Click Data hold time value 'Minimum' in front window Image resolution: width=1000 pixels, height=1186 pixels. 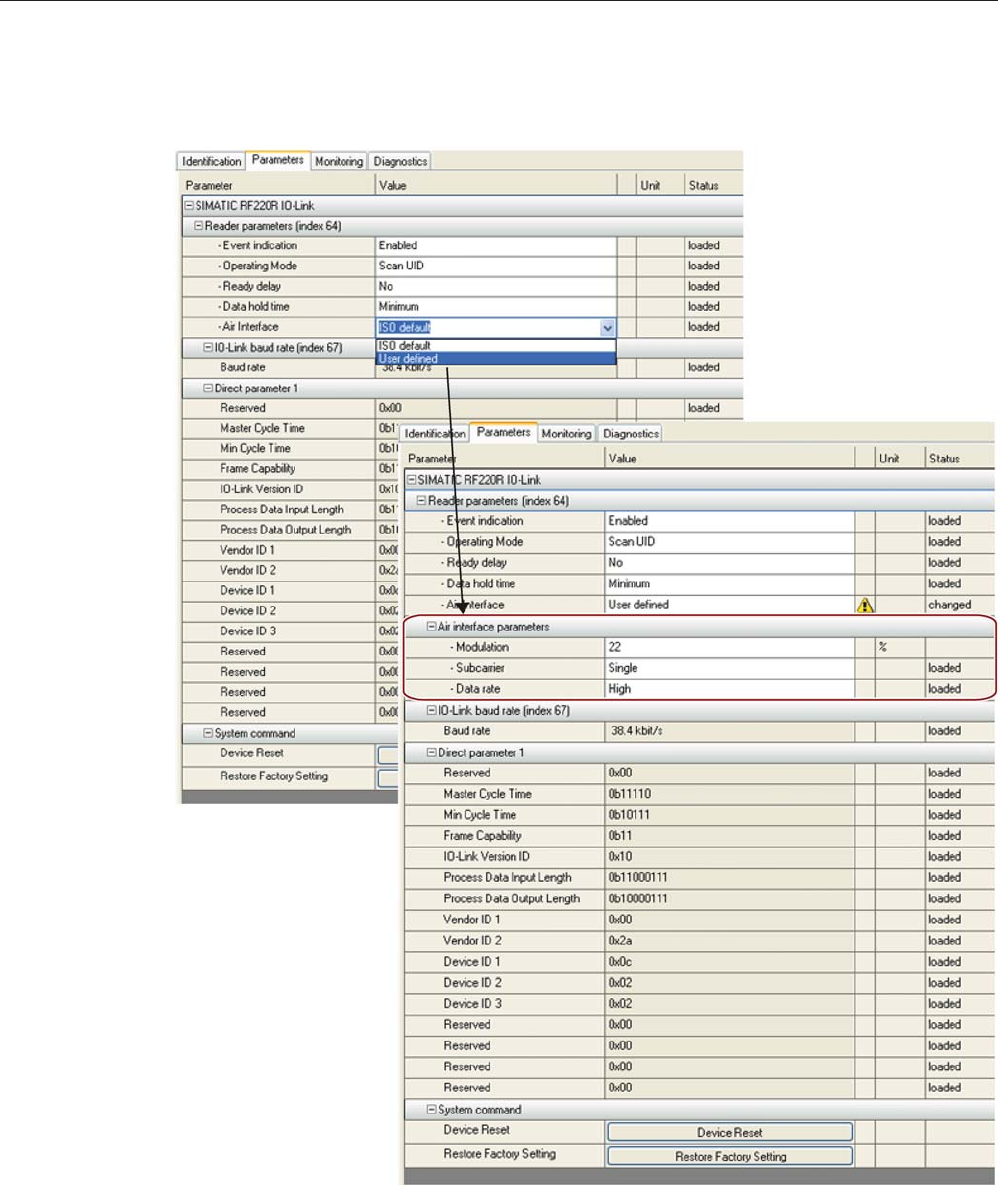(x=730, y=584)
